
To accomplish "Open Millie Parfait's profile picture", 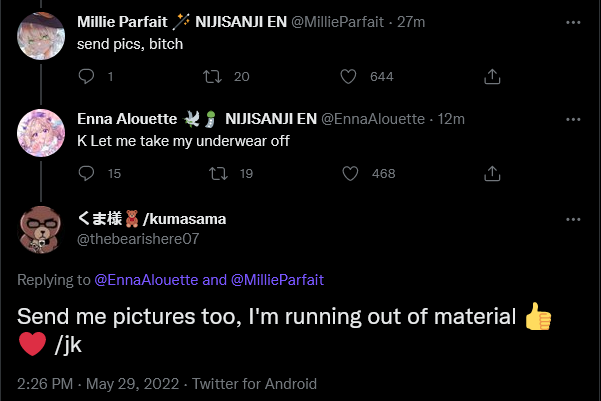I will click(x=43, y=38).
